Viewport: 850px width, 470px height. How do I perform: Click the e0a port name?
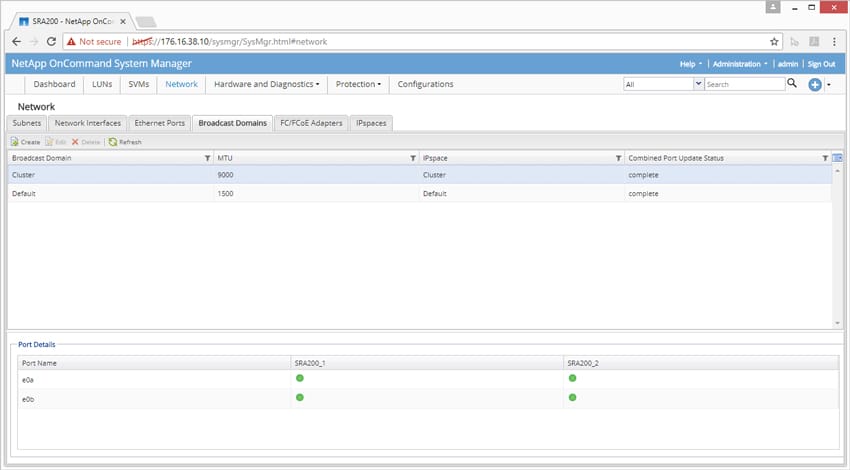tap(28, 380)
